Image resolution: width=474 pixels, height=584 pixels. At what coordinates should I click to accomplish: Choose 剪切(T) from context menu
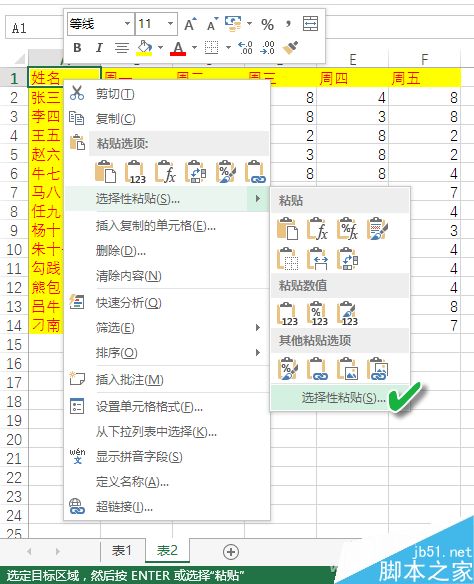167,93
